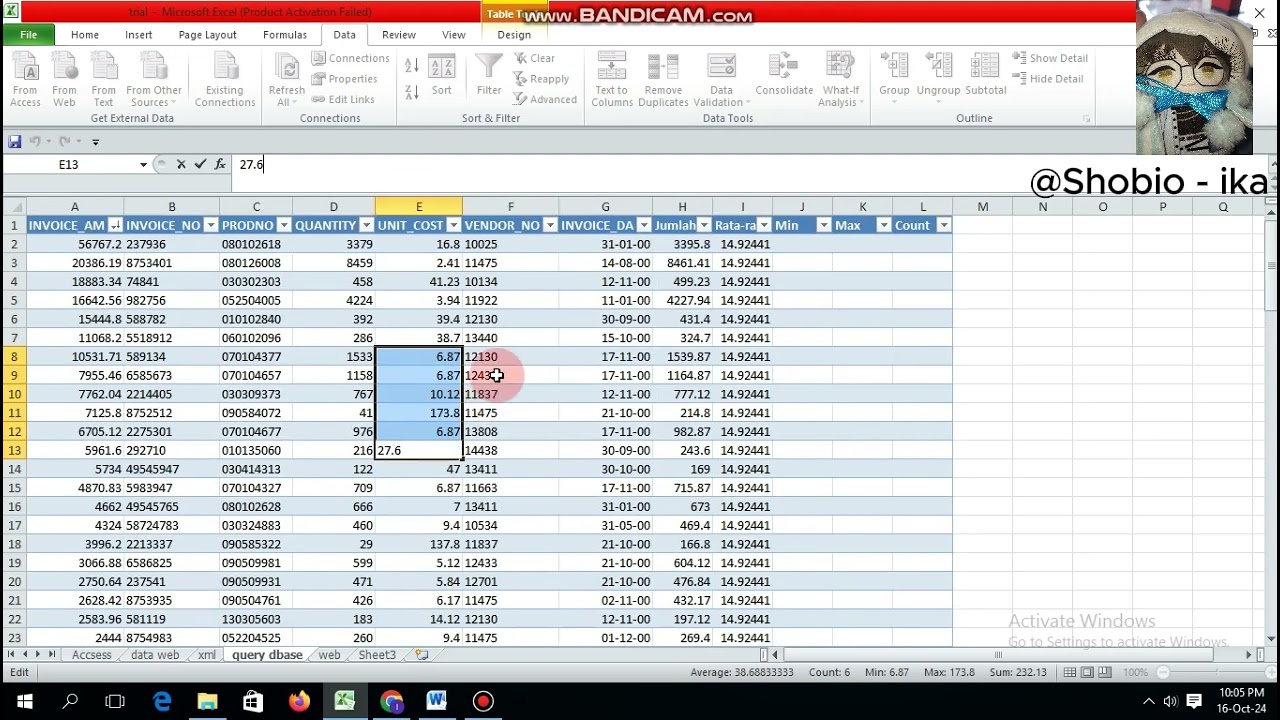Switch to the Accsess sheet tab

click(91, 655)
